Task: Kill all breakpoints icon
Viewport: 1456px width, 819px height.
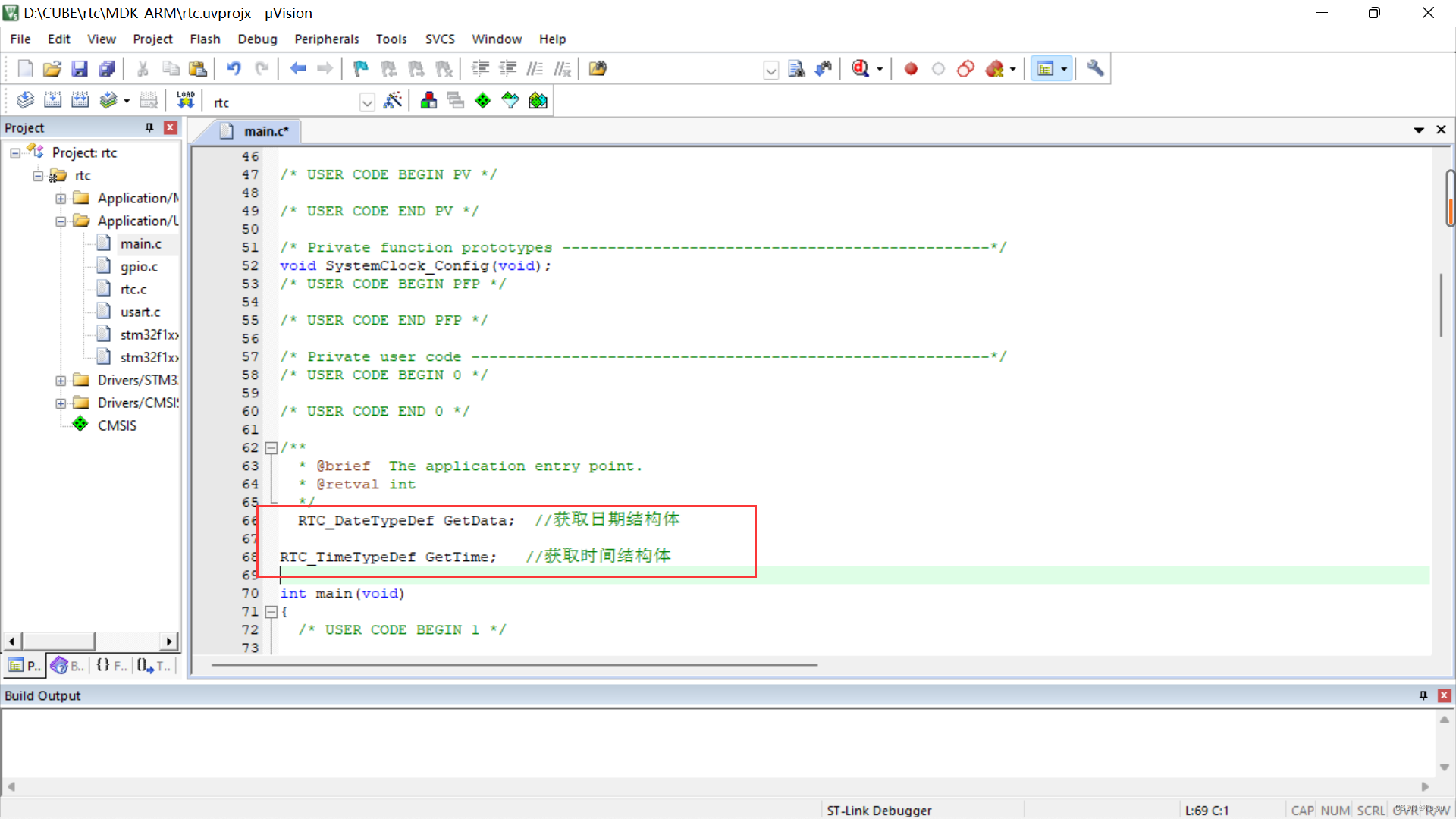Action: [x=994, y=69]
